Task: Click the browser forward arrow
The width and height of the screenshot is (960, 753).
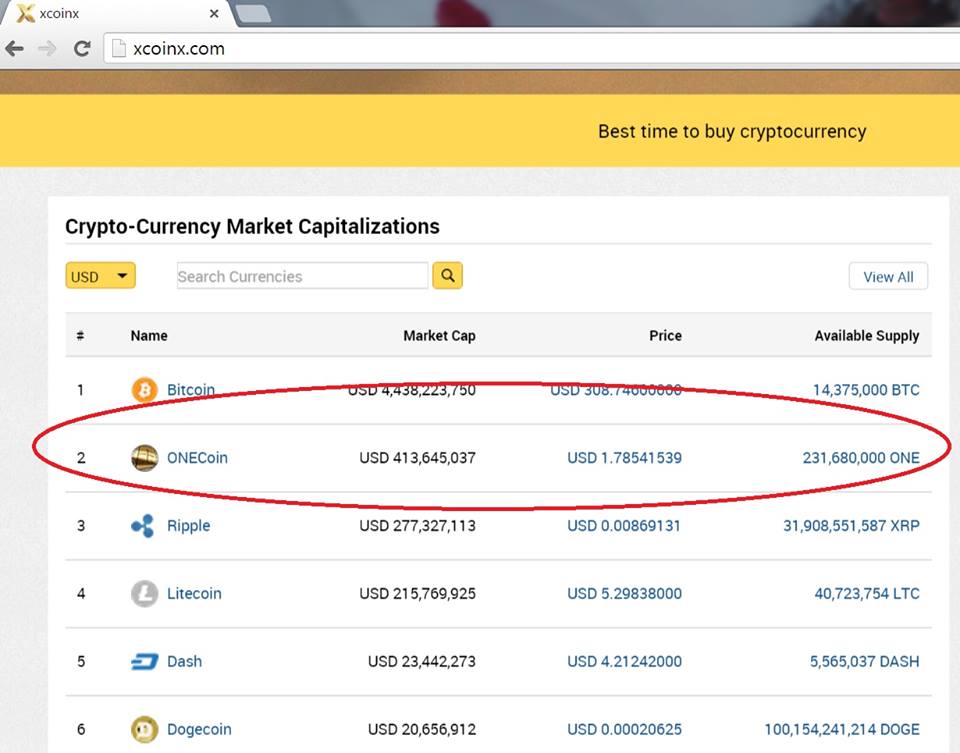Action: [47, 48]
